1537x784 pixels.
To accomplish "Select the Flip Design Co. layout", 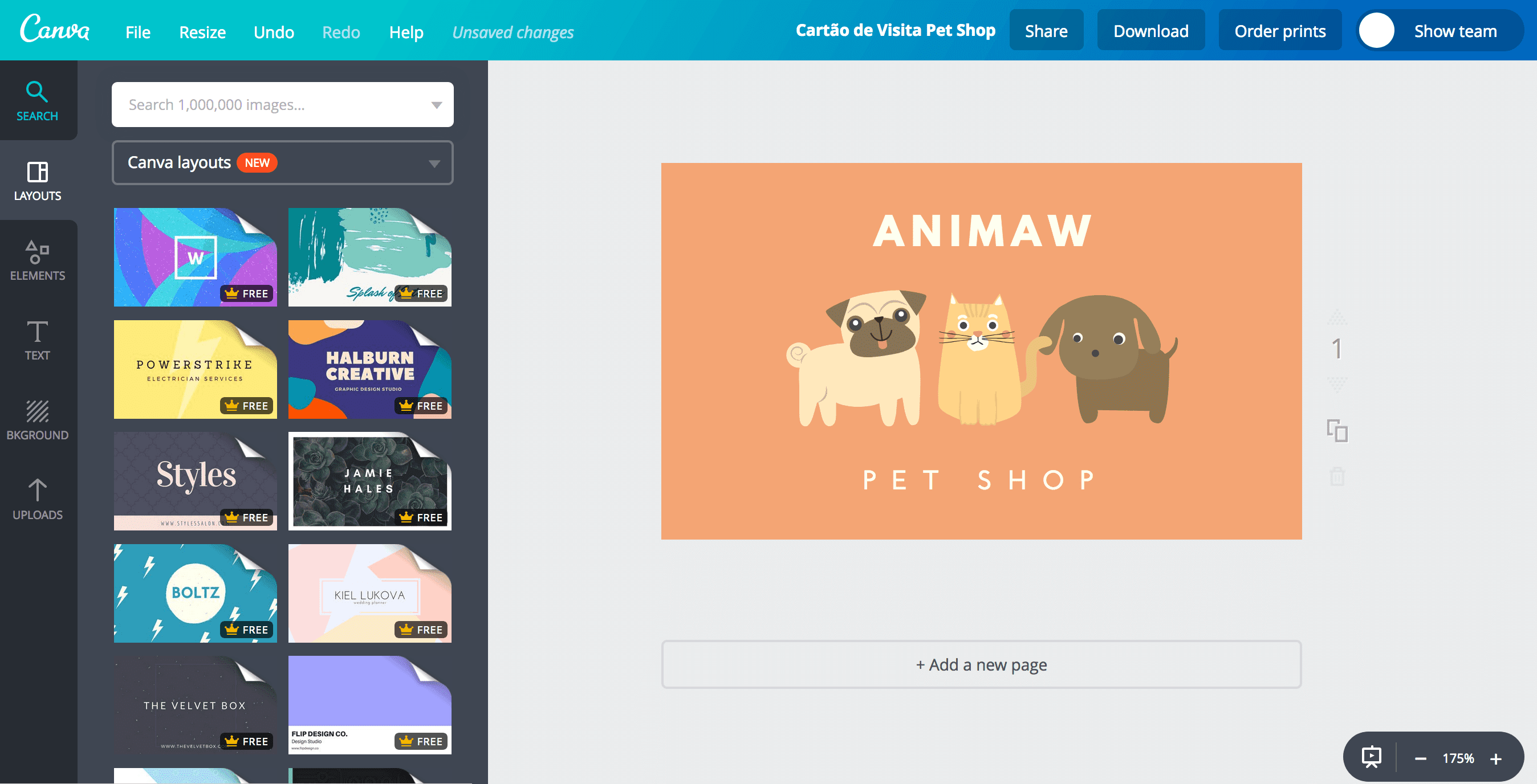I will click(369, 705).
